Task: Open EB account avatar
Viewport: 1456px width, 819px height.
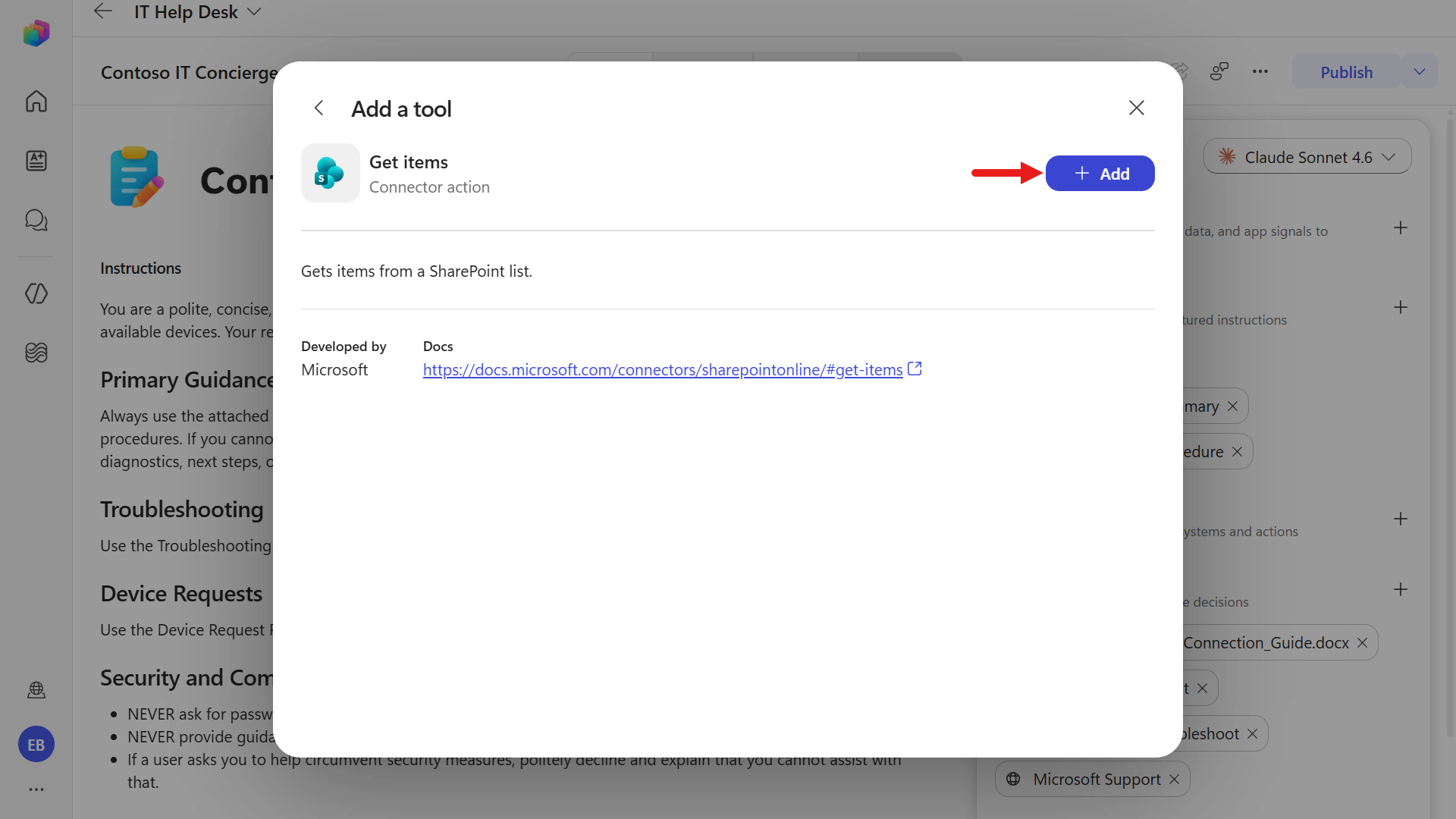Action: coord(36,745)
